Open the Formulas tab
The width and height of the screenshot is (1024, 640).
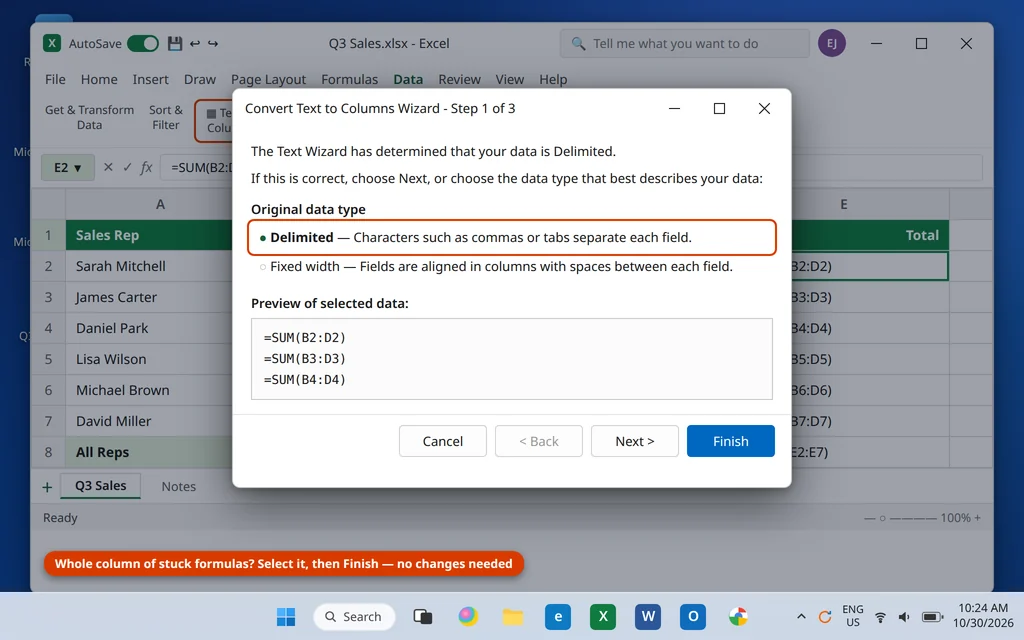(x=349, y=79)
